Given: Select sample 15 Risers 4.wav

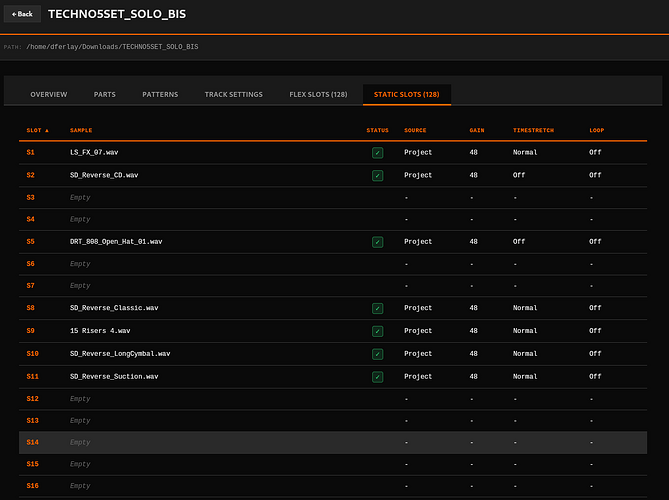Looking at the screenshot, I should (100, 331).
